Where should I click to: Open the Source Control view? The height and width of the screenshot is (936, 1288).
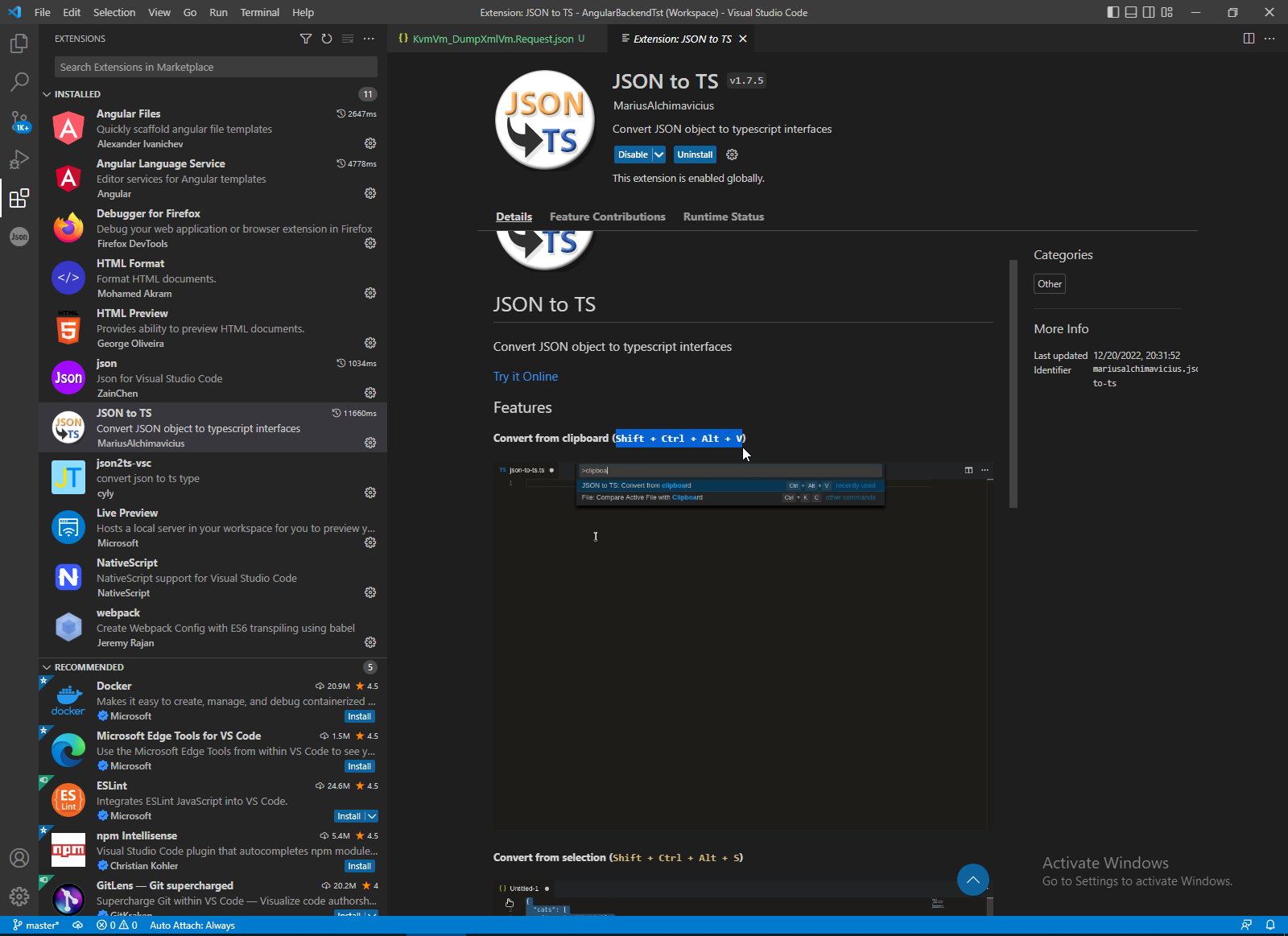pyautogui.click(x=19, y=121)
